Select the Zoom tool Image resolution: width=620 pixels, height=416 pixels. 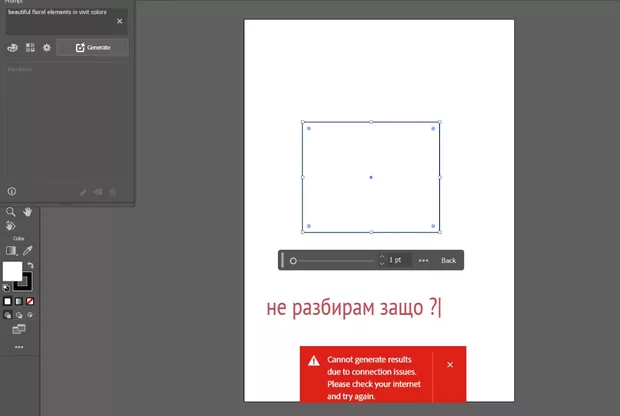pos(11,212)
